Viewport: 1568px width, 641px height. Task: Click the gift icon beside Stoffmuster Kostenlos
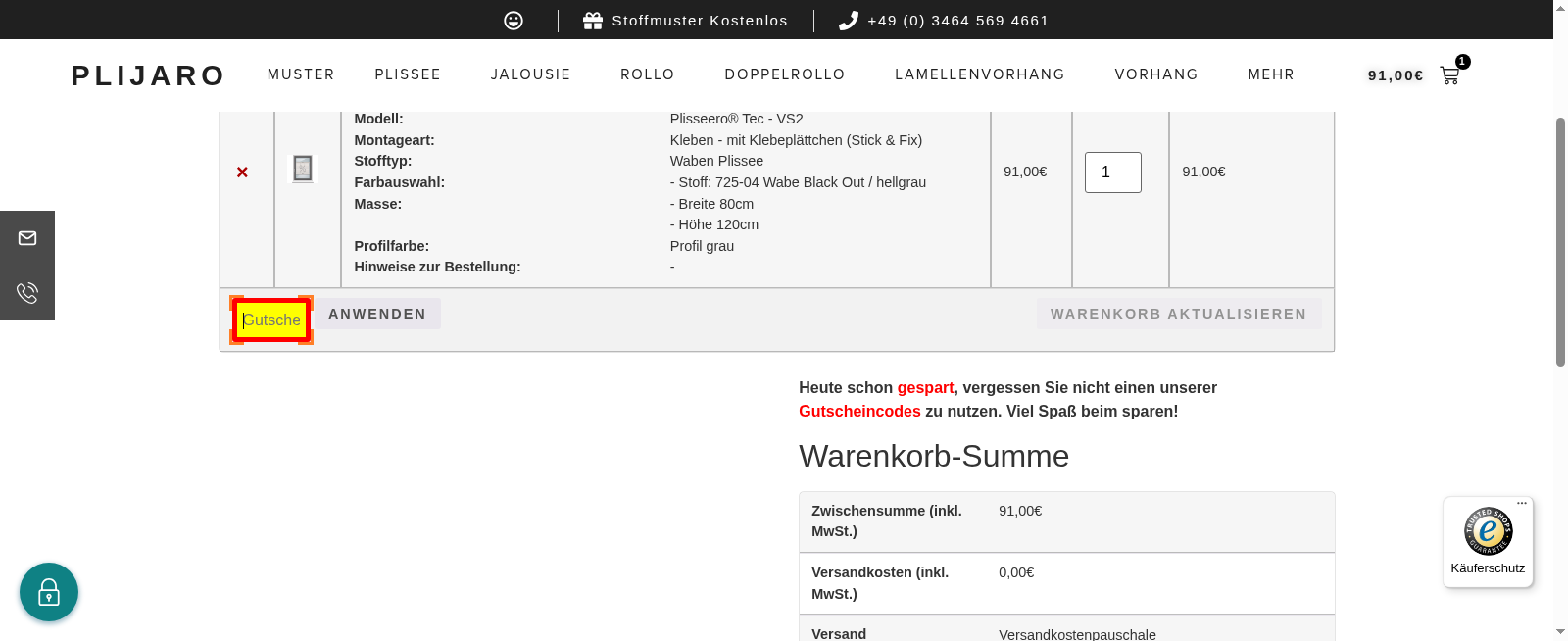tap(592, 21)
